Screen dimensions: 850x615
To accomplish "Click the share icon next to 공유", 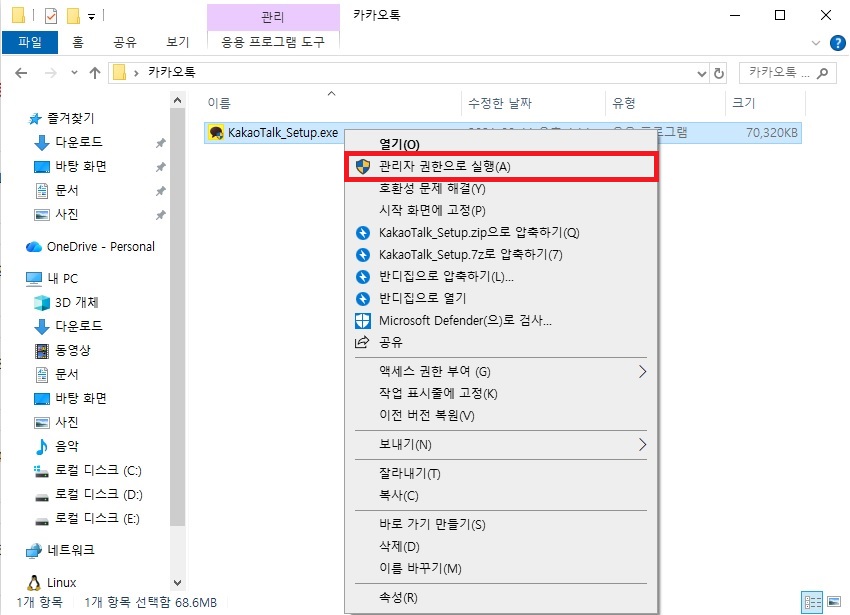I will click(x=362, y=342).
